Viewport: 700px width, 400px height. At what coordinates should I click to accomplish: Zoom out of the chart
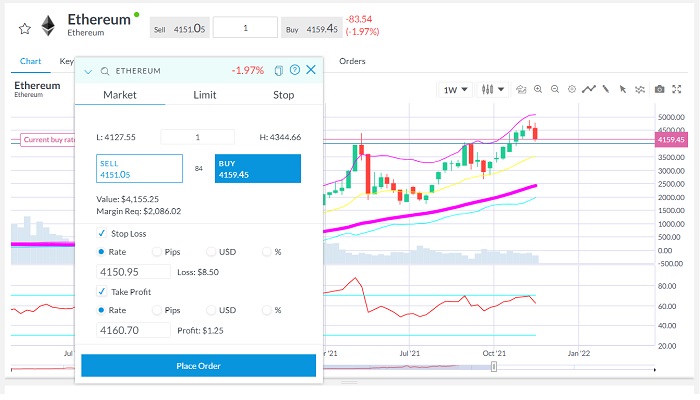tap(555, 89)
